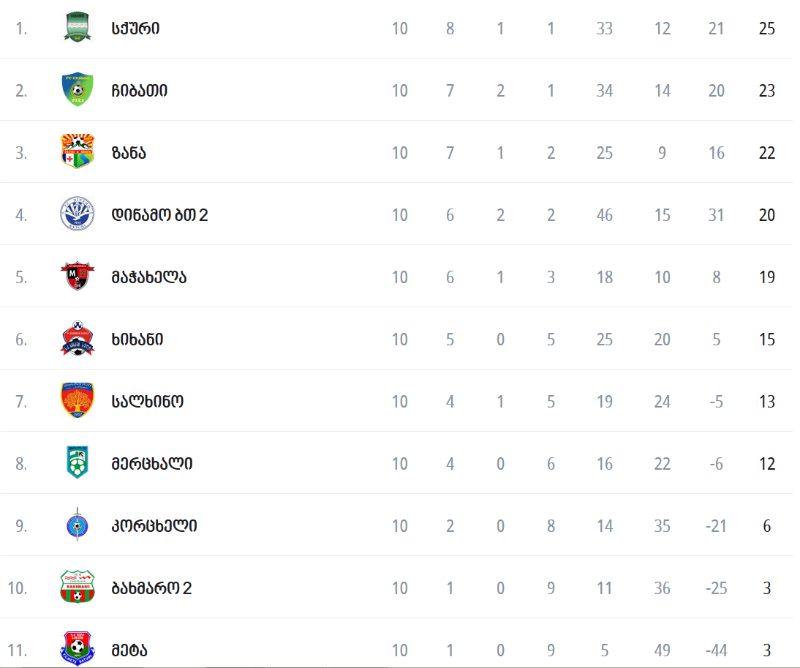800x668 pixels.
Task: Open the ჩიბათი team page
Action: [x=139, y=90]
